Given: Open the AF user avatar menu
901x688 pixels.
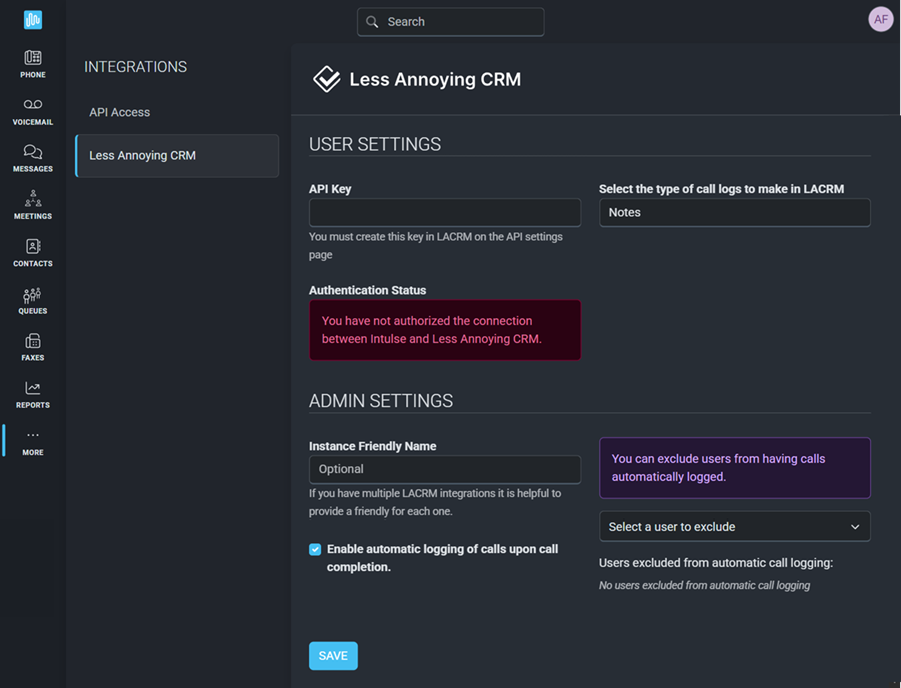Looking at the screenshot, I should coord(880,19).
